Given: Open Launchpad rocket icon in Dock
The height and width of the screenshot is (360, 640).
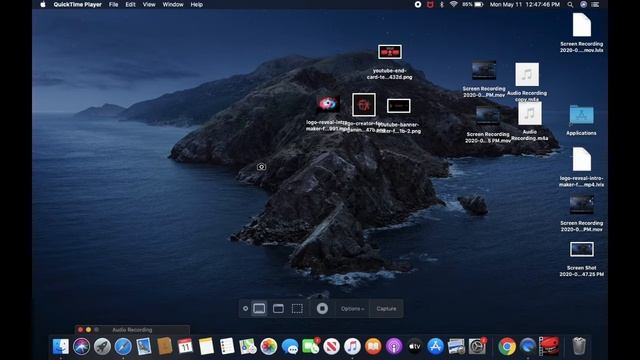Looking at the screenshot, I should (x=102, y=347).
